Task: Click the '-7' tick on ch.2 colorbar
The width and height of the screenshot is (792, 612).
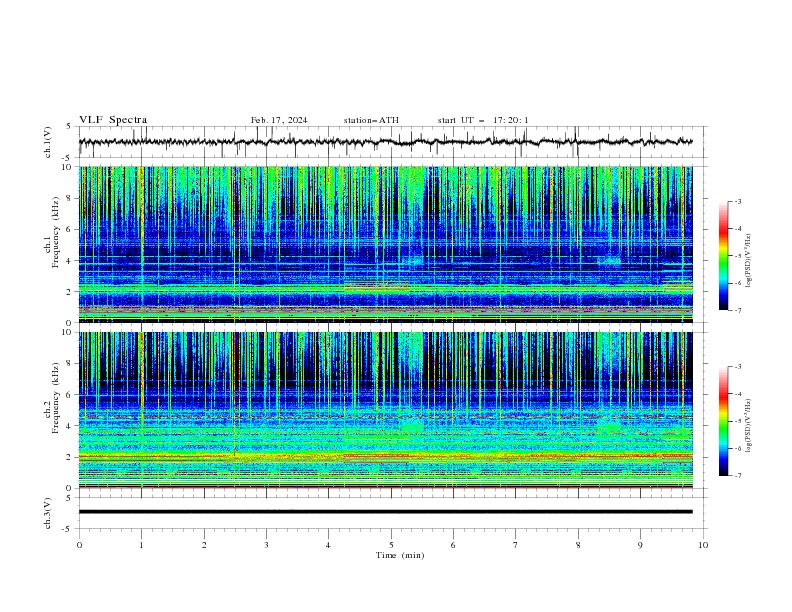Action: [x=738, y=476]
